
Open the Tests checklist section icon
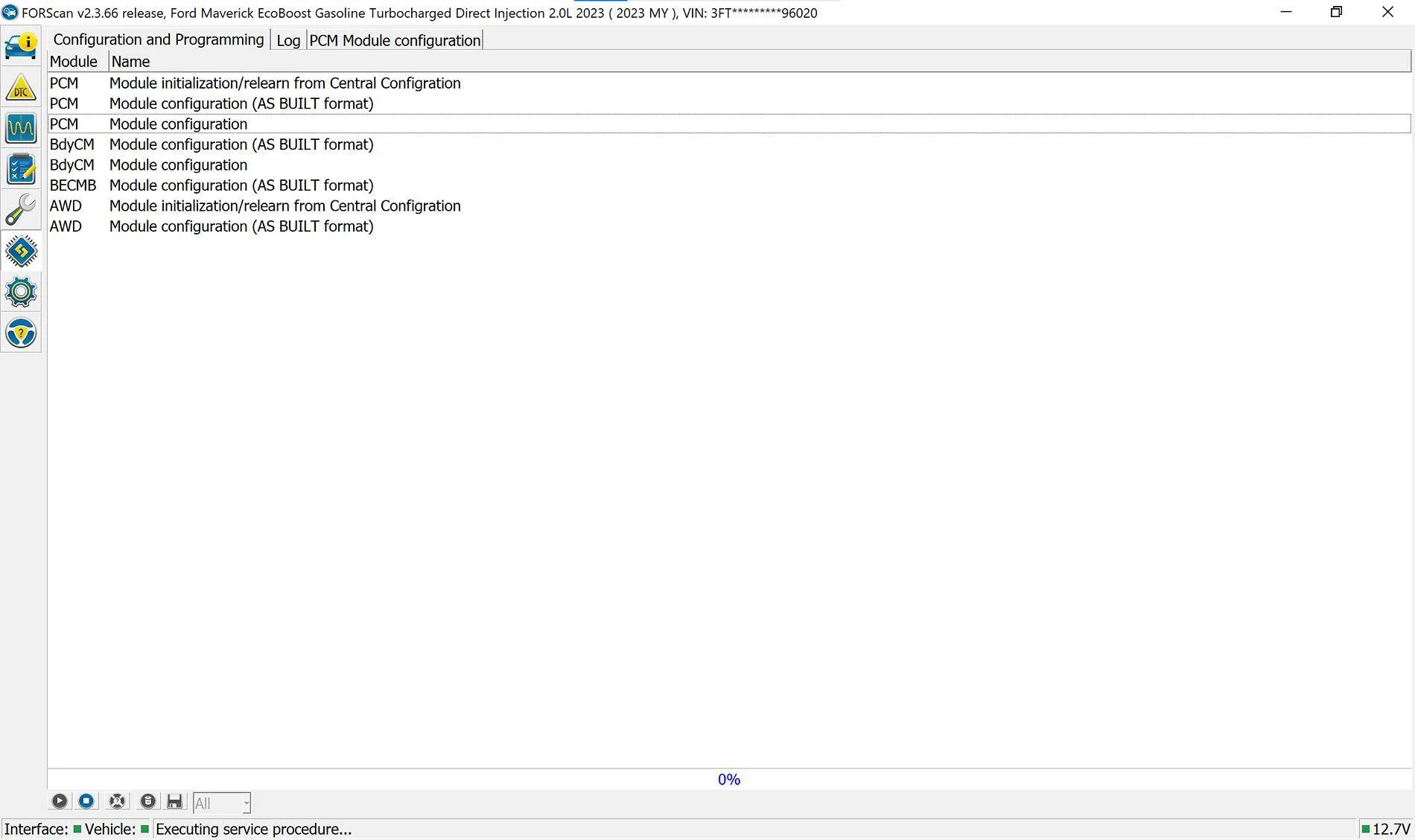tap(21, 170)
